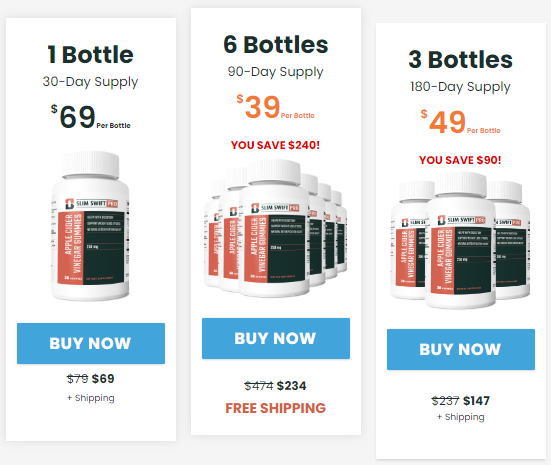Viewport: 551px width, 465px height.
Task: Click the $49 per bottle price
Action: click(461, 122)
